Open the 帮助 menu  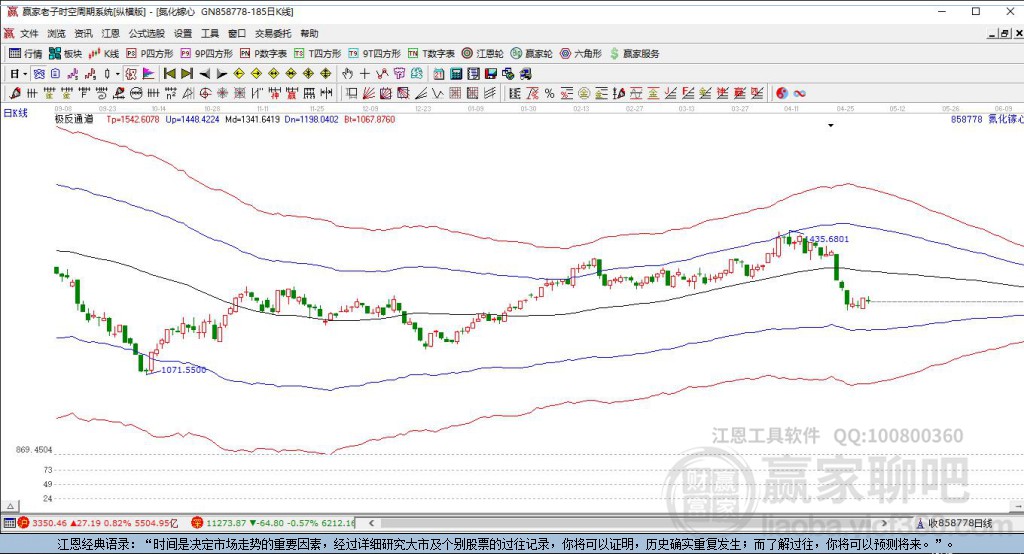tap(310, 33)
